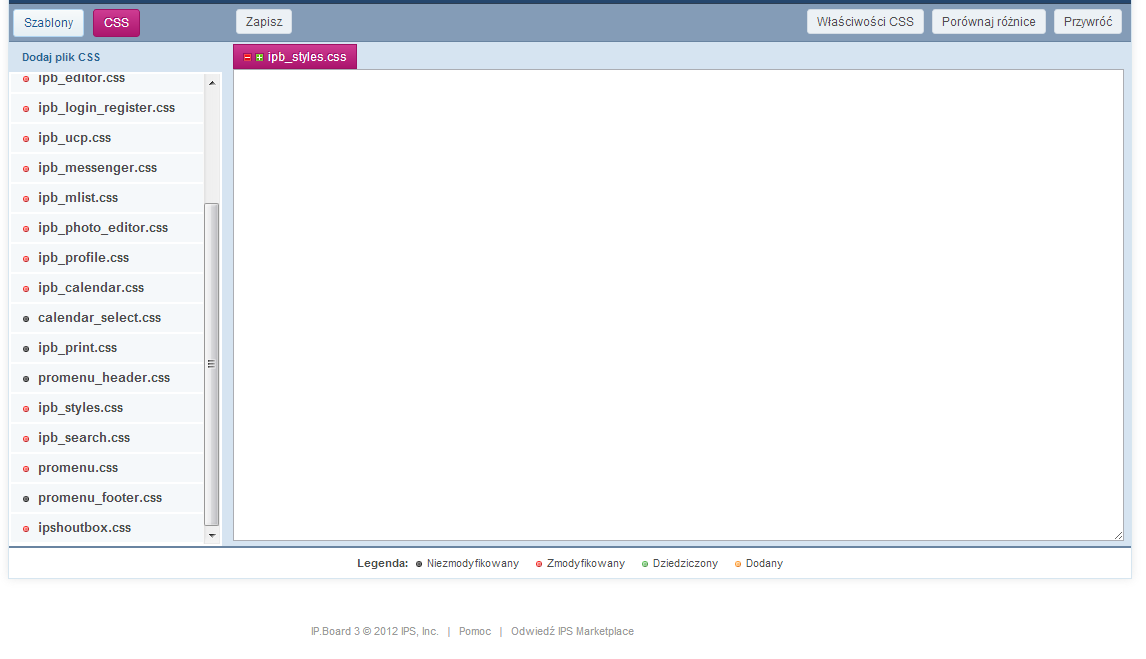Click the red status dot beside ipb_ucp.css
The height and width of the screenshot is (659, 1146).
[x=26, y=139]
